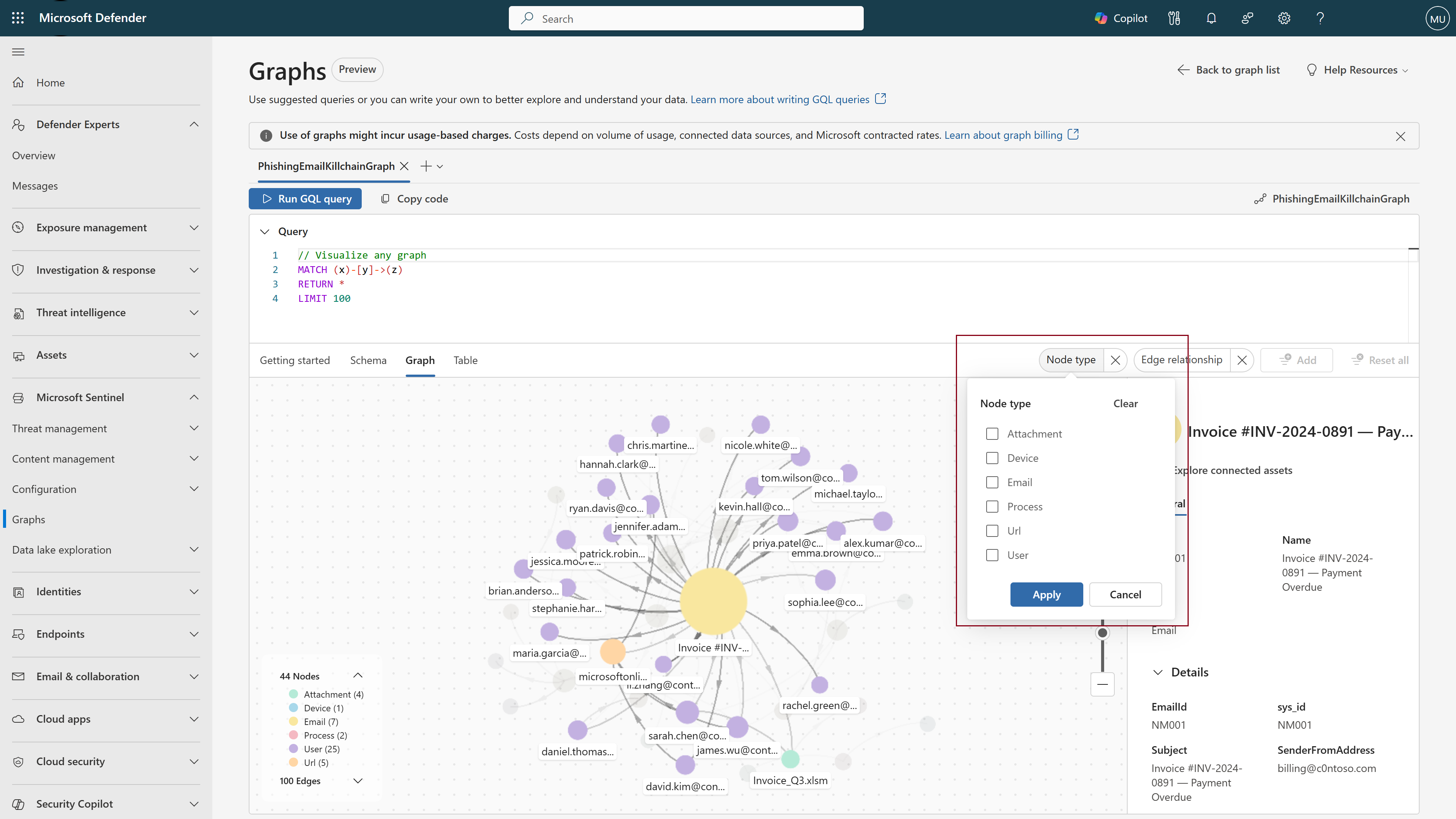Click the graph zoom-out minus button
Image resolution: width=1456 pixels, height=819 pixels.
point(1102,684)
